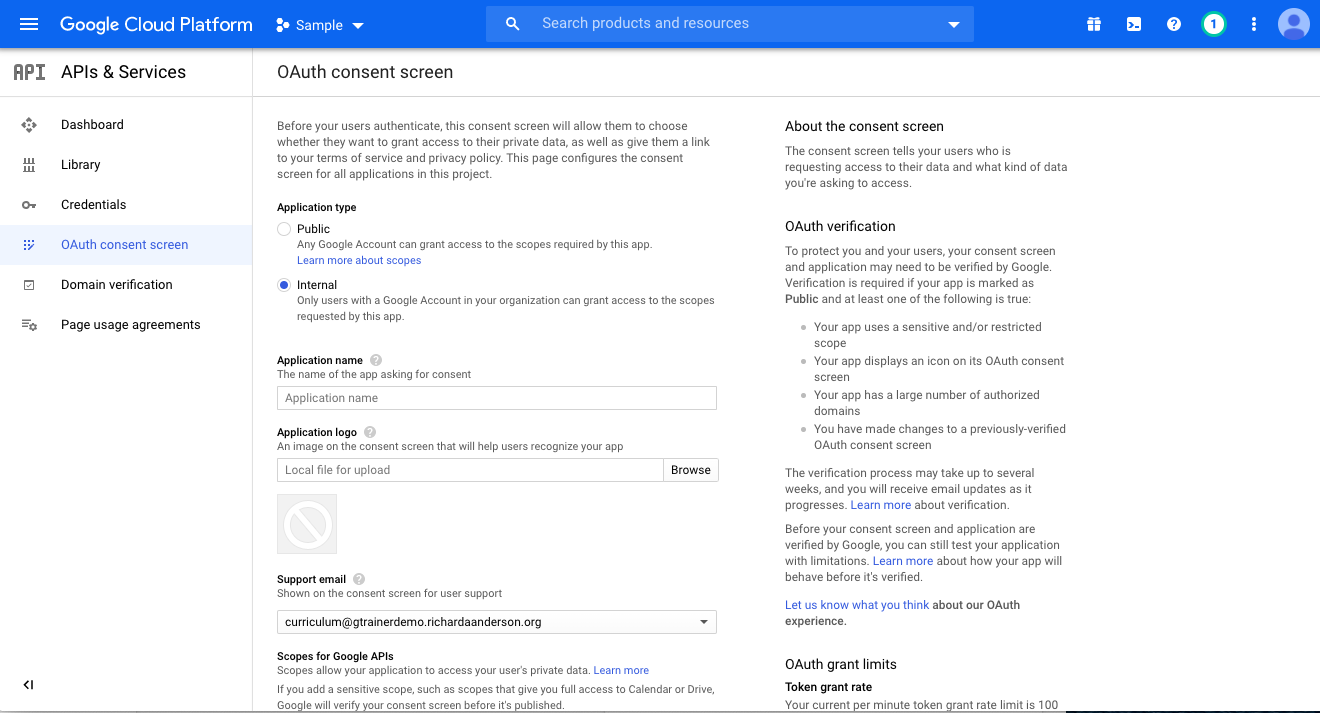Collapse the left sidebar with the arrow icon
1320x713 pixels.
click(x=28, y=685)
